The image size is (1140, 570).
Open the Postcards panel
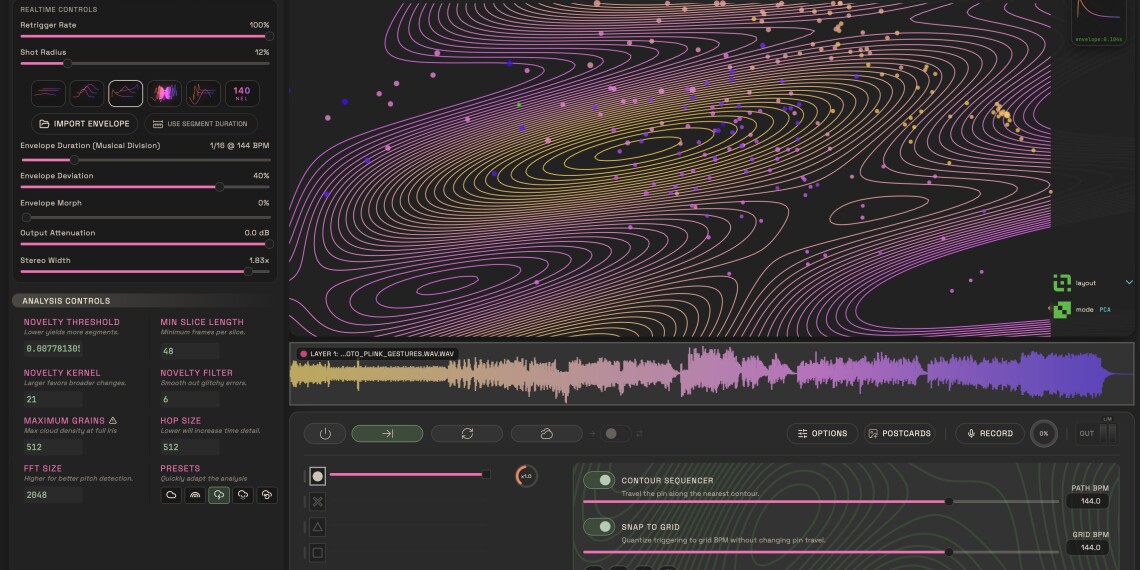pyautogui.click(x=900, y=433)
